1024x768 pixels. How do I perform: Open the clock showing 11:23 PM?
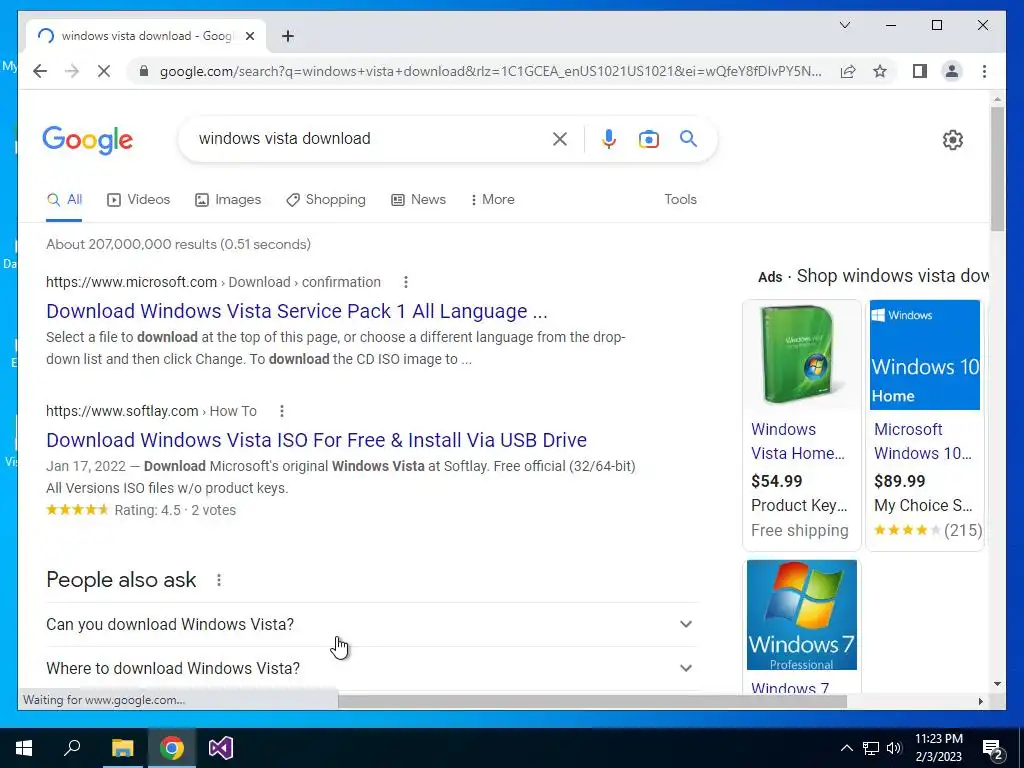(x=938, y=748)
